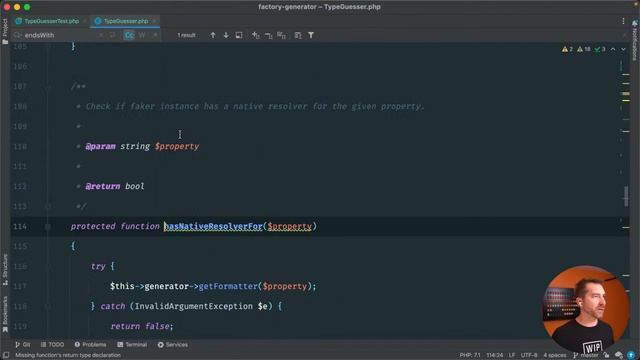Click the editor vertical scrollbar thumb
640x360 pixels.
coord(626,196)
